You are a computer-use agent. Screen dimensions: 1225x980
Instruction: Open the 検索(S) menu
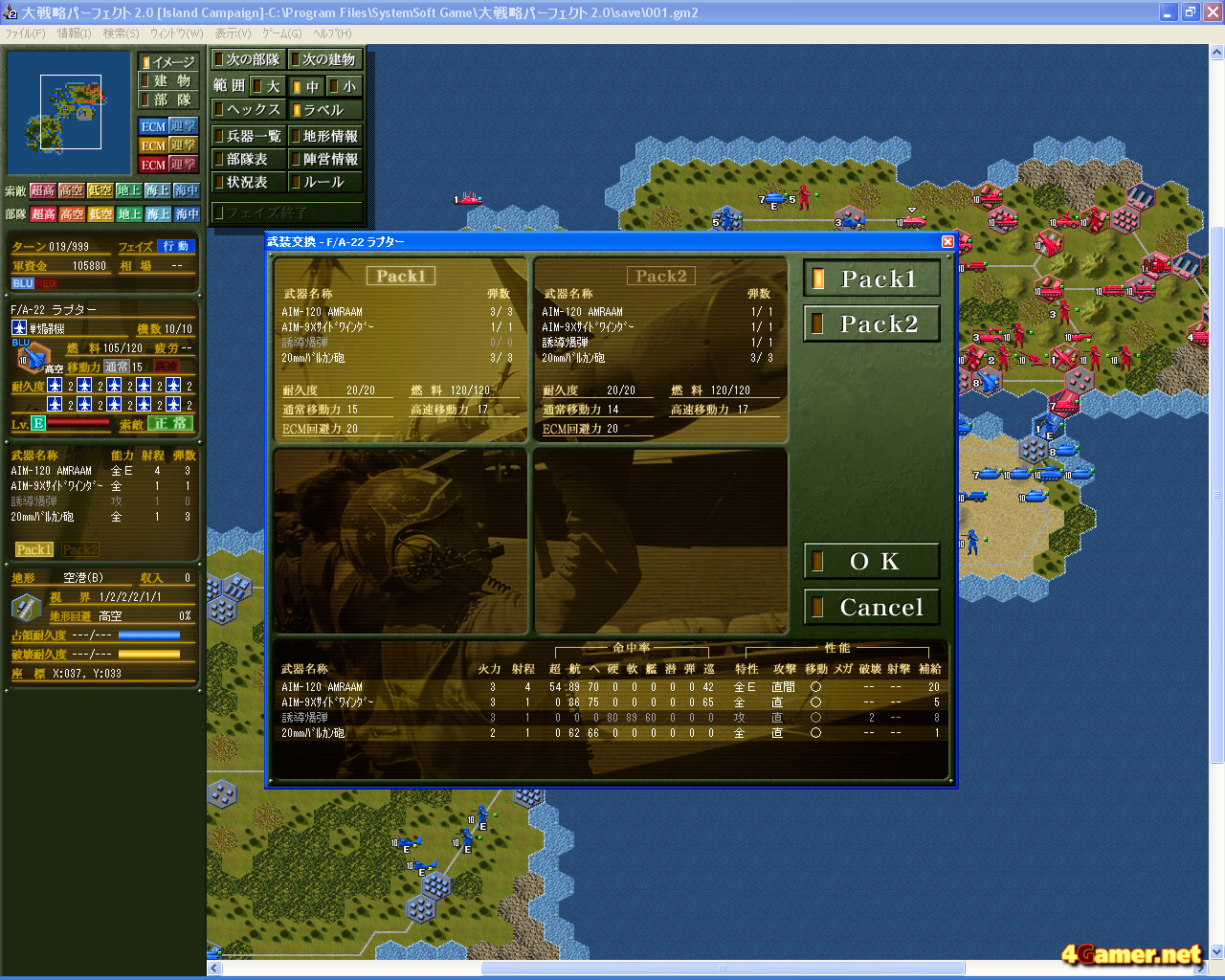121,33
